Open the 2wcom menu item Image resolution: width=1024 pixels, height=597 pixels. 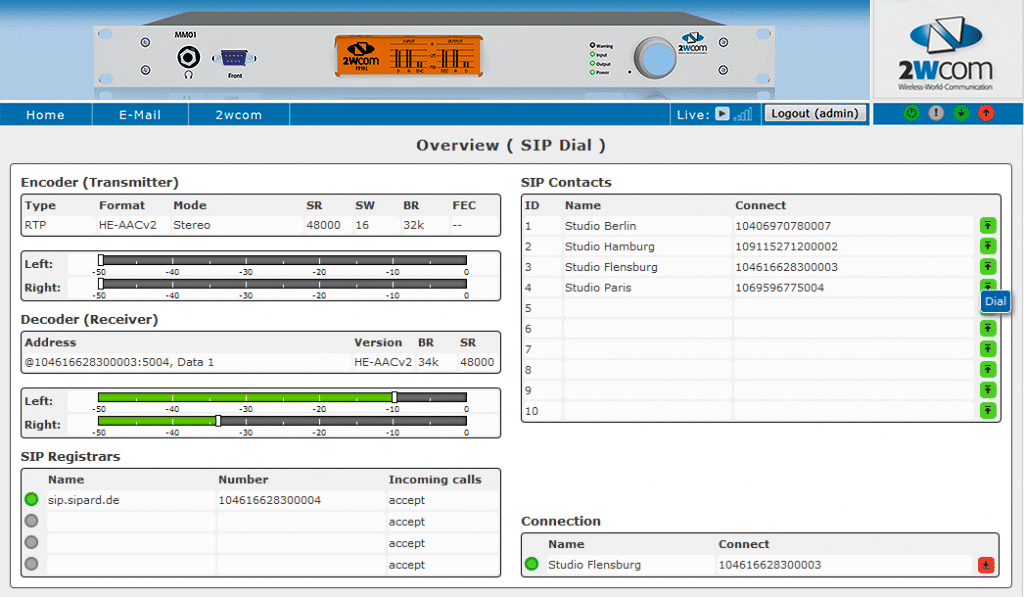tap(239, 115)
